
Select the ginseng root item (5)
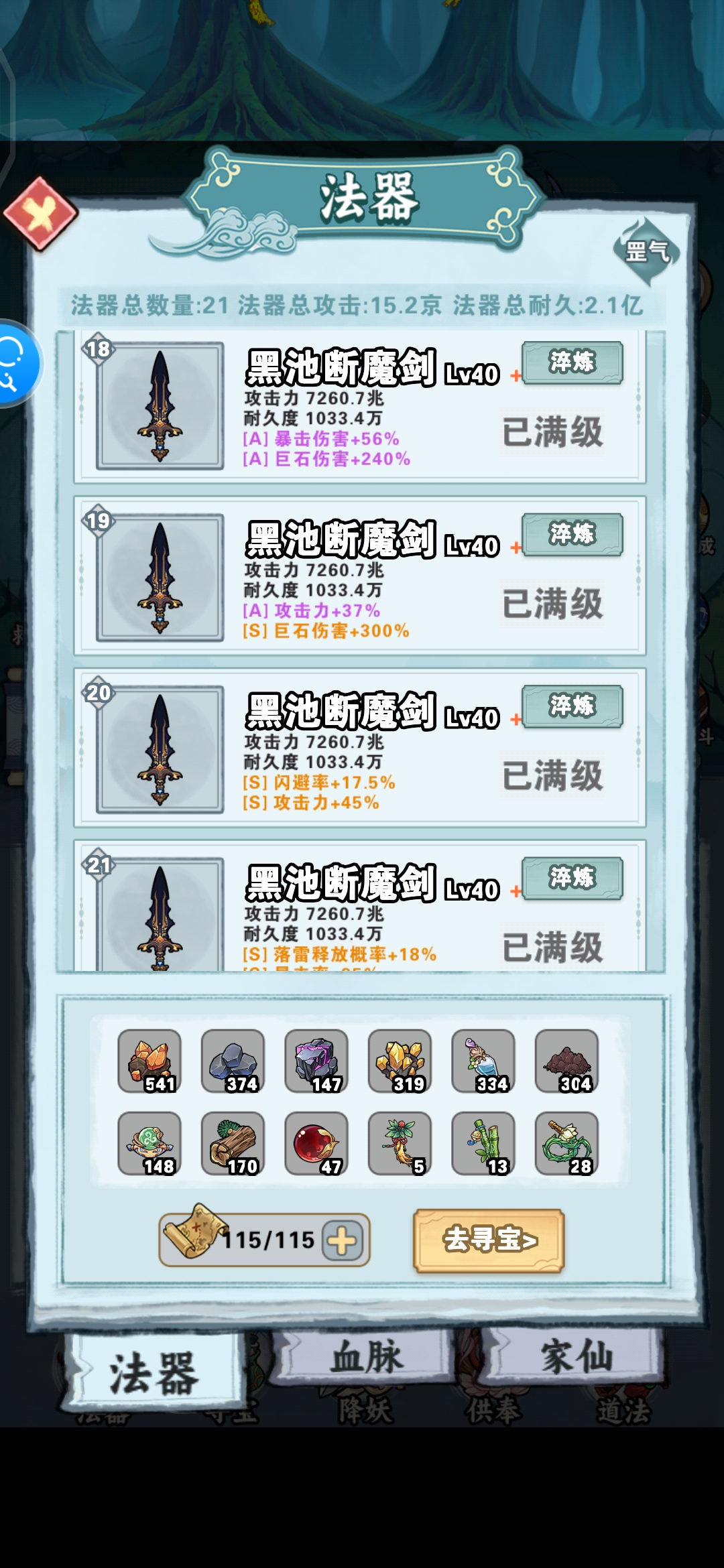400,1143
